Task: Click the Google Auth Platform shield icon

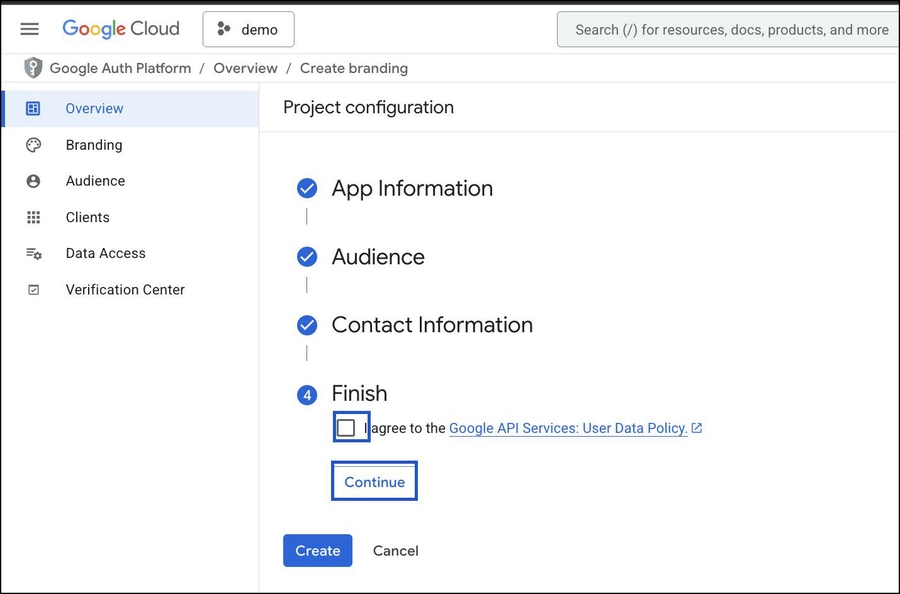Action: click(x=34, y=68)
